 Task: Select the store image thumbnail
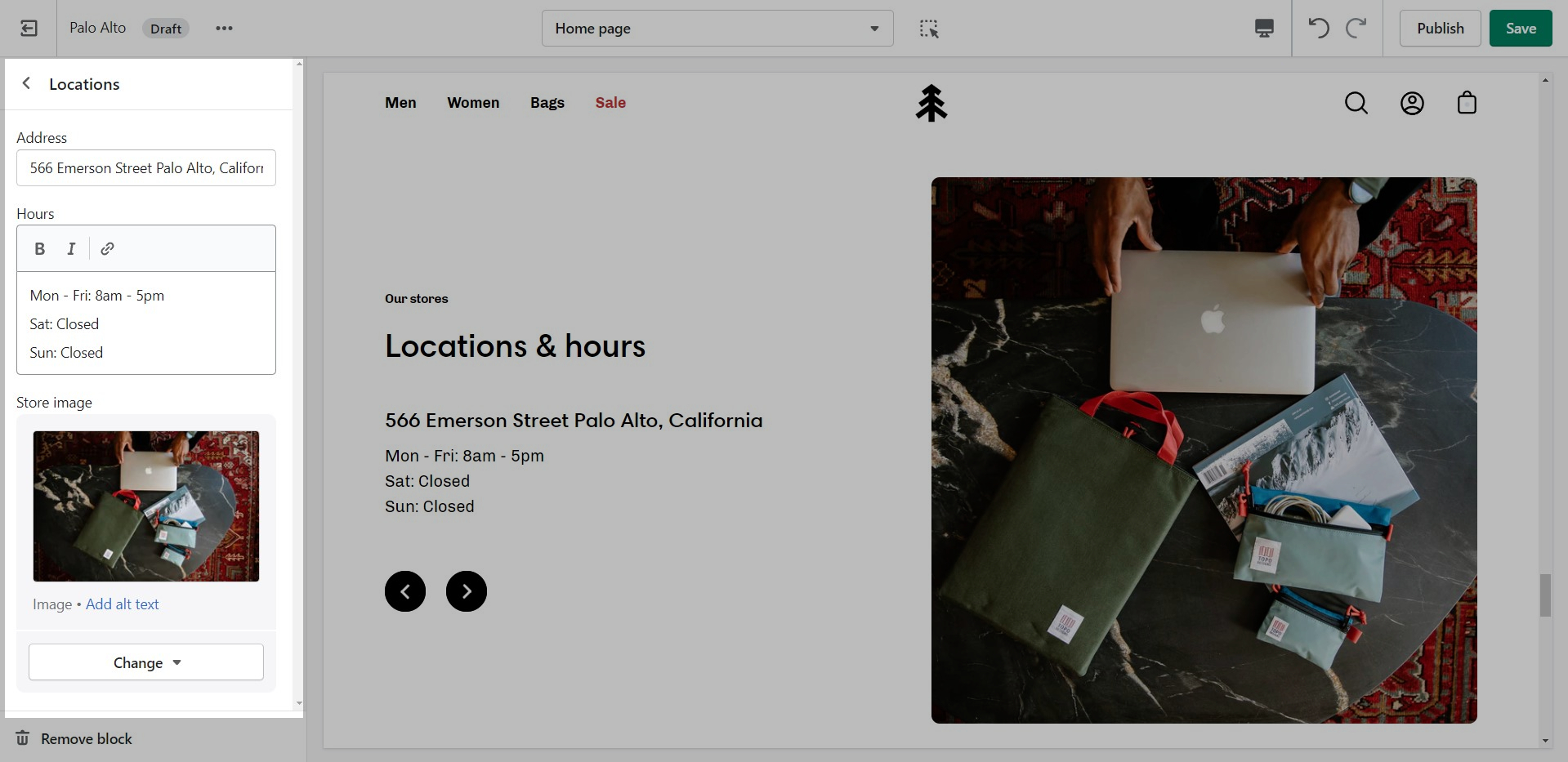(146, 506)
